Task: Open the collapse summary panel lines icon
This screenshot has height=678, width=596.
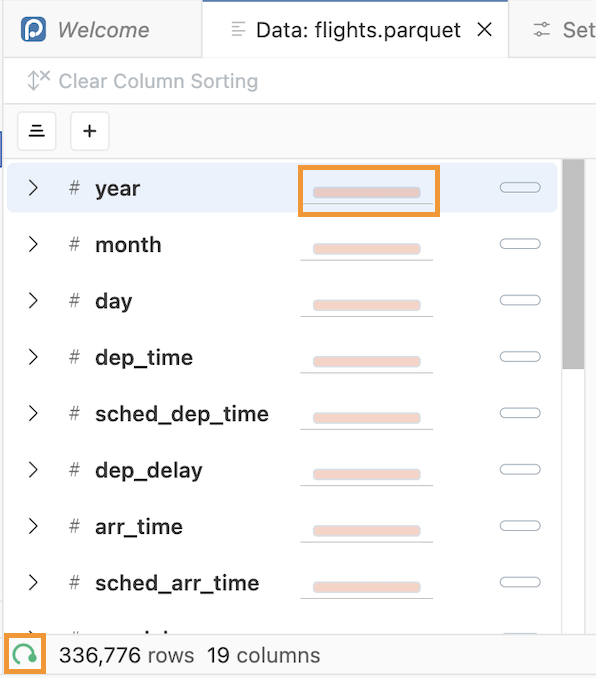Action: (x=37, y=131)
